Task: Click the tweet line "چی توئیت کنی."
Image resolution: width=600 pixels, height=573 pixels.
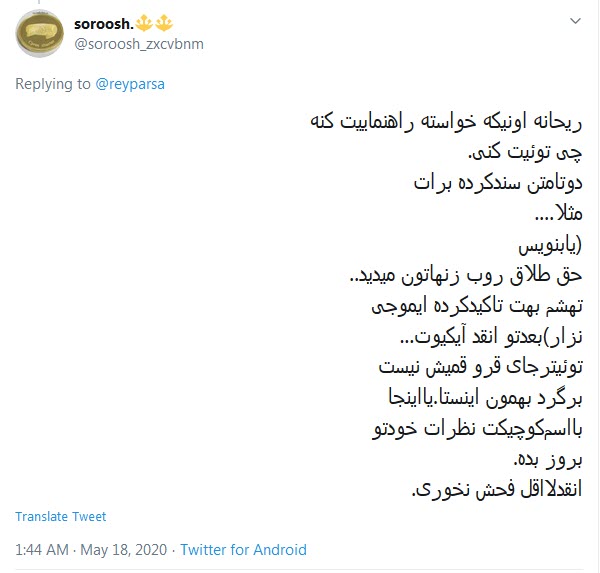Action: [x=522, y=154]
